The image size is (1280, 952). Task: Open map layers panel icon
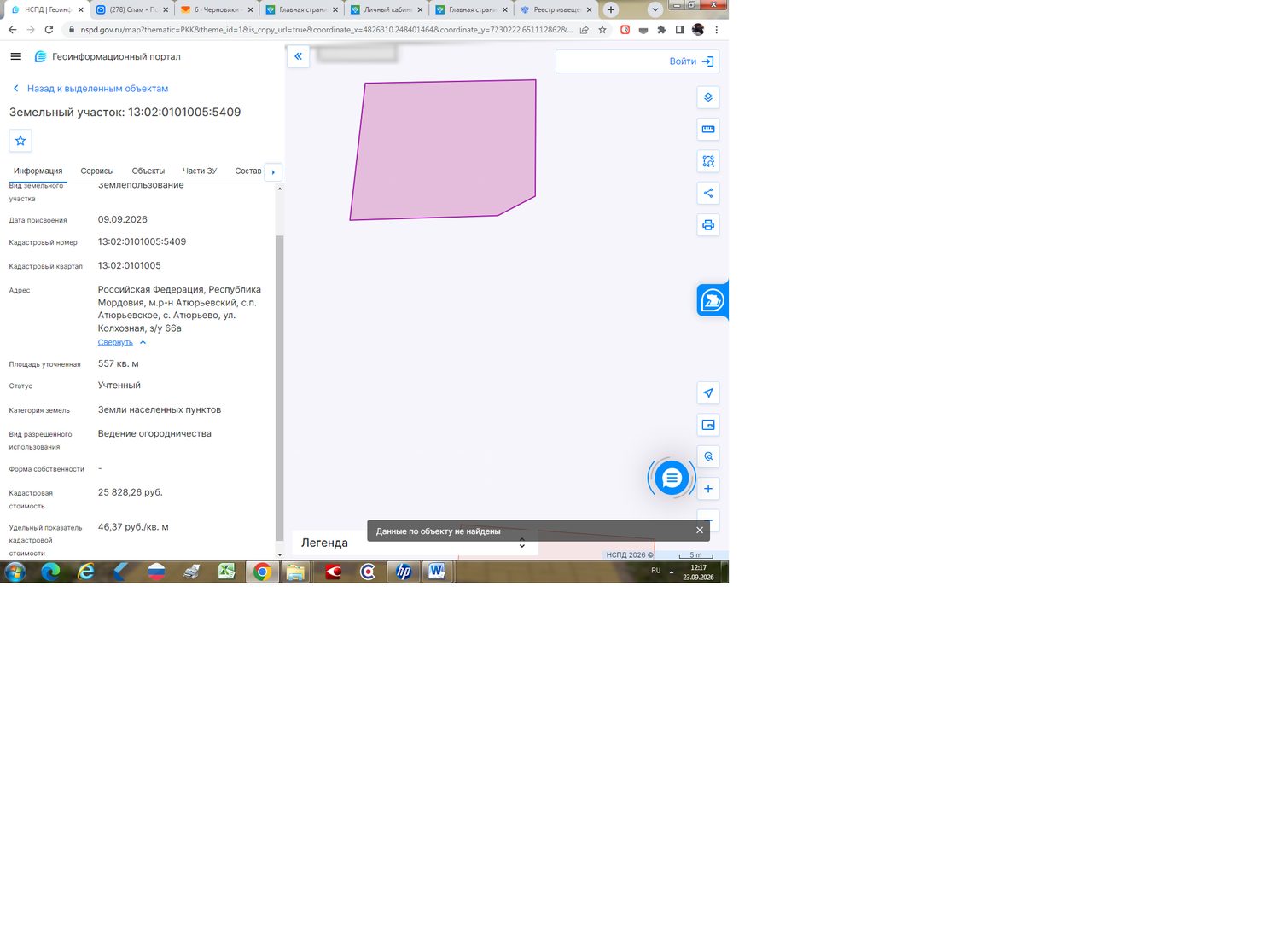[x=708, y=97]
